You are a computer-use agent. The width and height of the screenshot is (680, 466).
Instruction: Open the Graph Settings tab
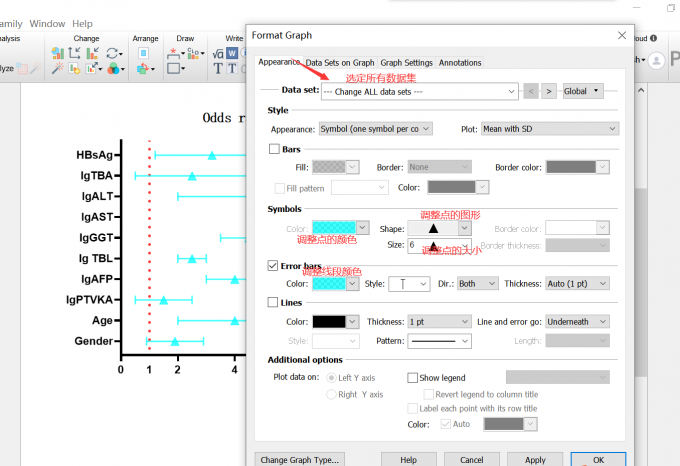pyautogui.click(x=406, y=62)
